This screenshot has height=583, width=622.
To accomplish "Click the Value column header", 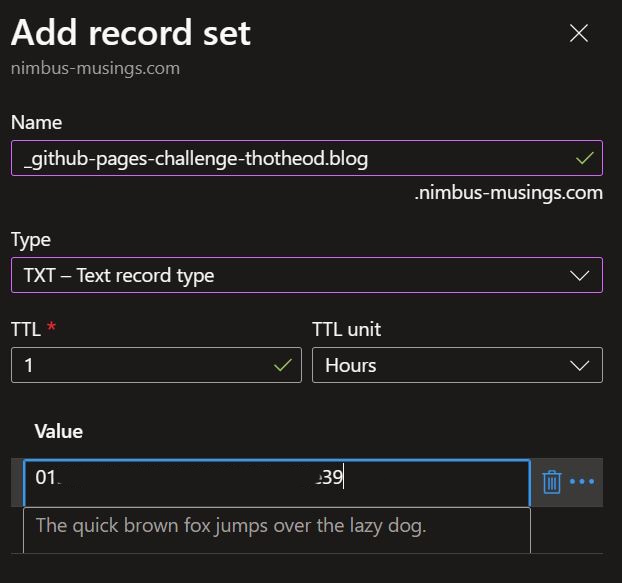I will click(x=59, y=431).
